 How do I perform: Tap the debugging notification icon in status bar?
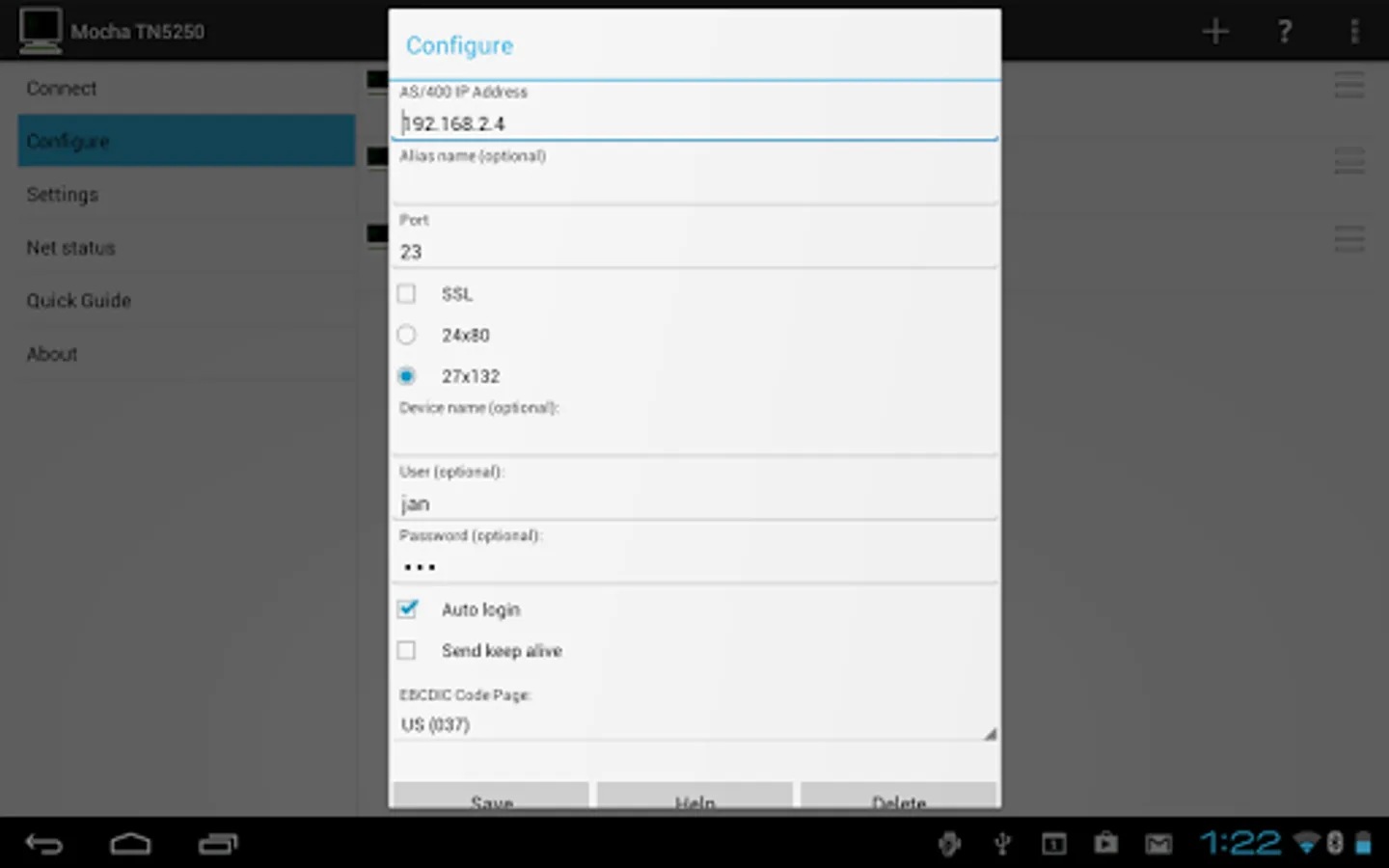coord(949,844)
